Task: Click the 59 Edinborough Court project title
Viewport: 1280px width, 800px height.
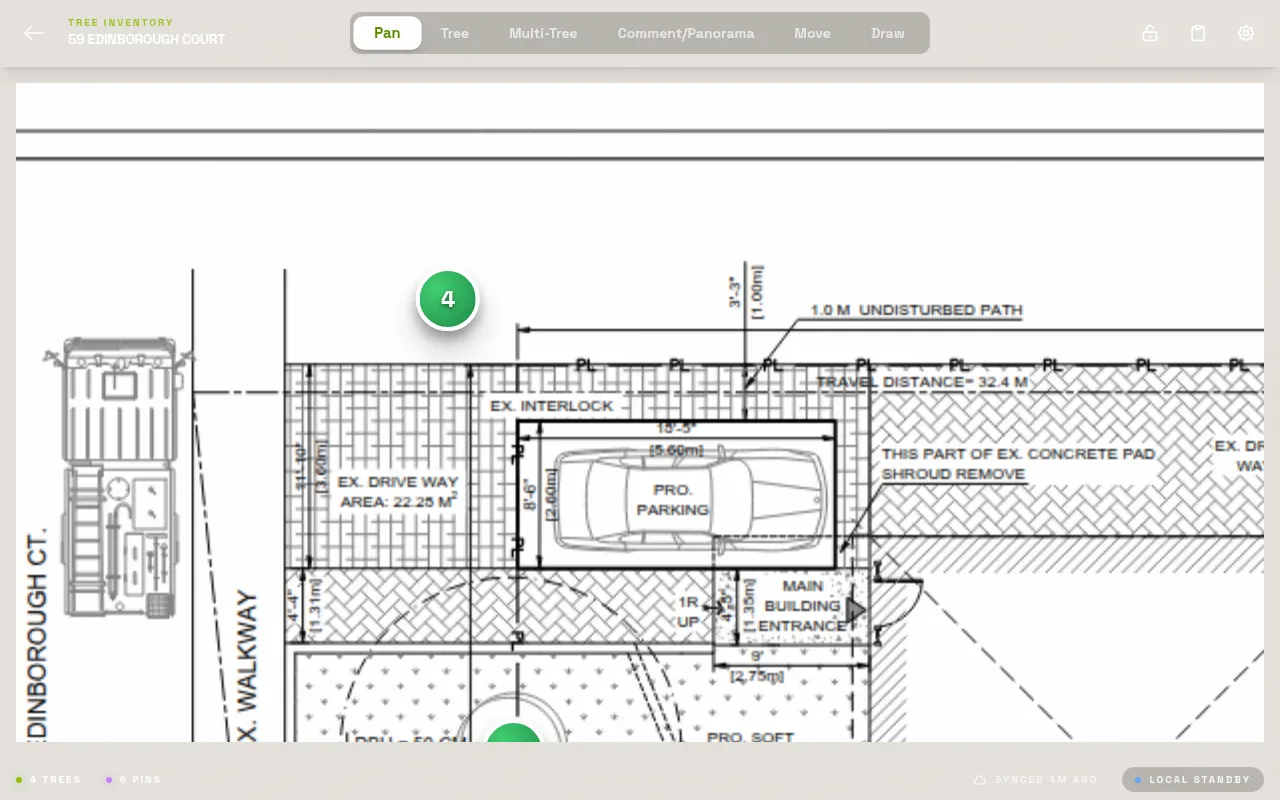Action: (x=146, y=40)
